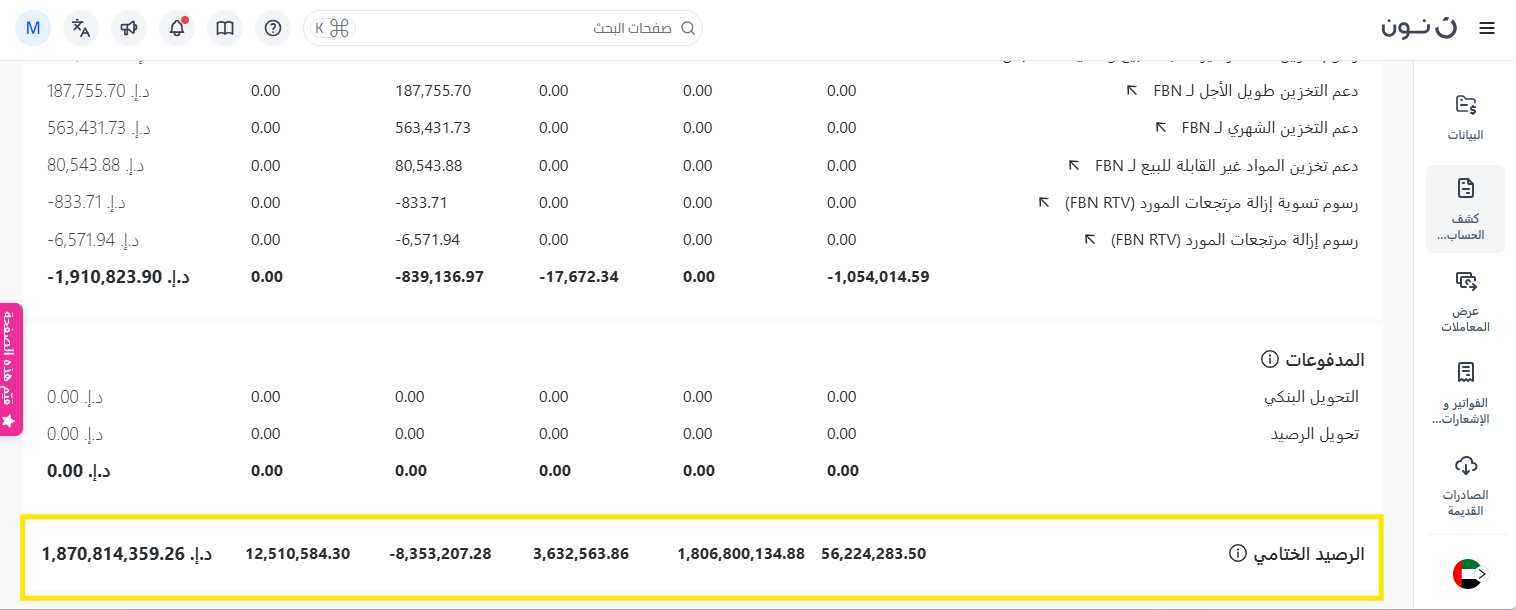Open the guide book icon
Screen dimensions: 1516x610
click(225, 28)
